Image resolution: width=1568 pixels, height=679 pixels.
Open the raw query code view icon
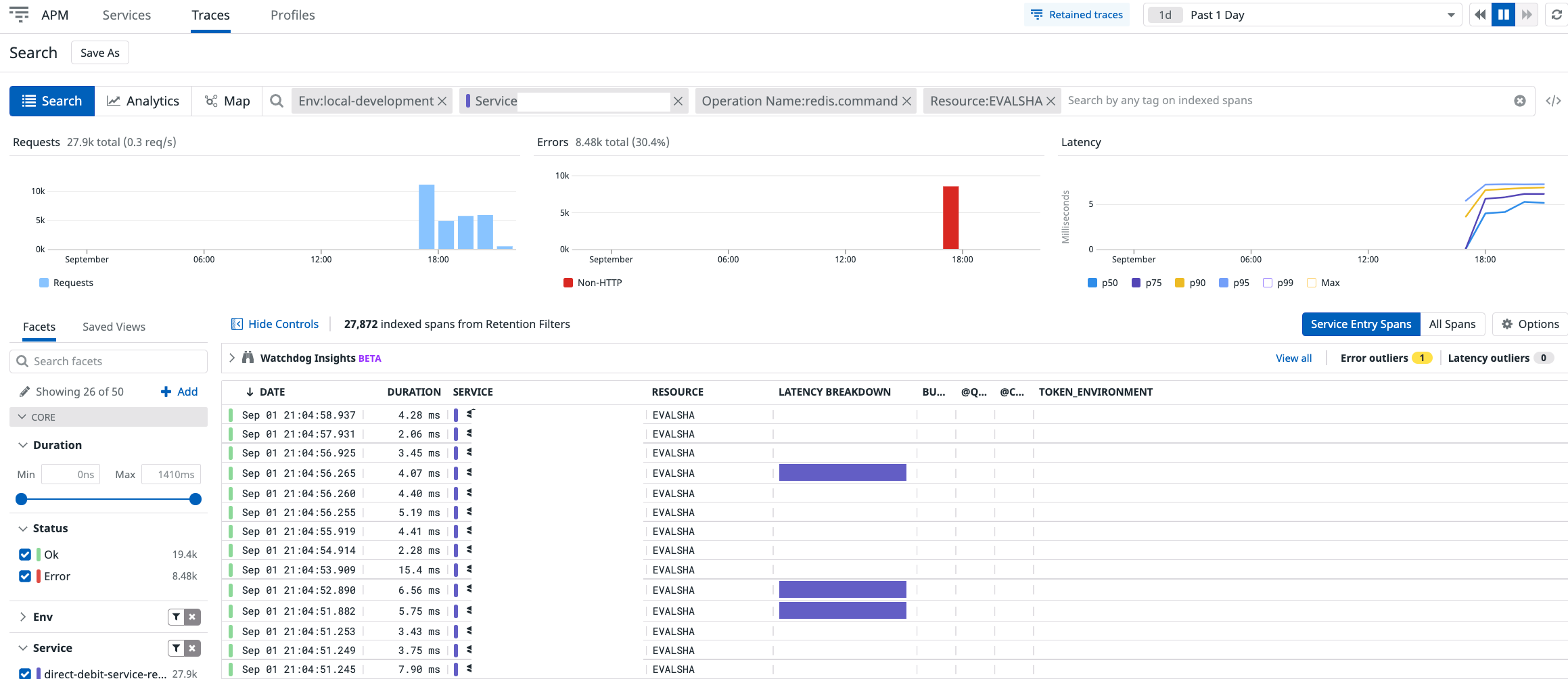(1553, 101)
